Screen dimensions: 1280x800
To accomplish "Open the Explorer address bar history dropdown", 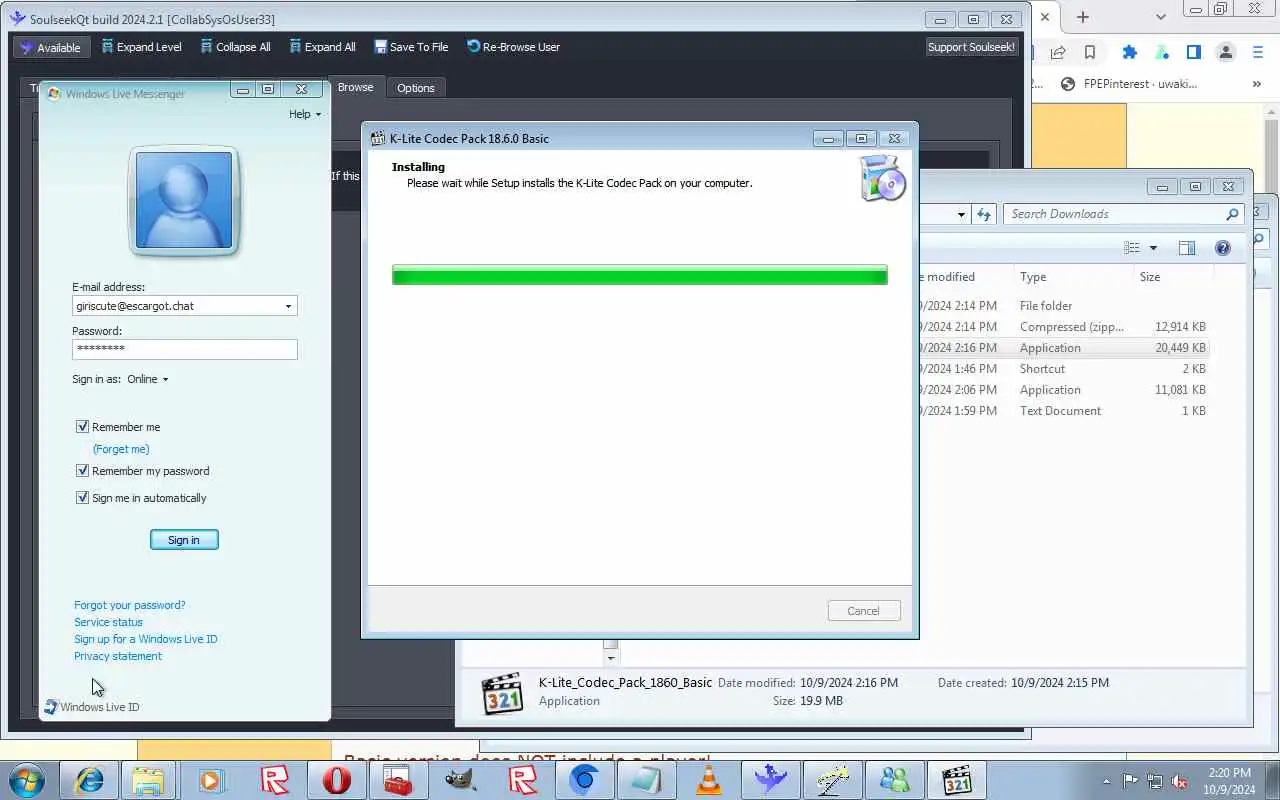I will (x=961, y=214).
